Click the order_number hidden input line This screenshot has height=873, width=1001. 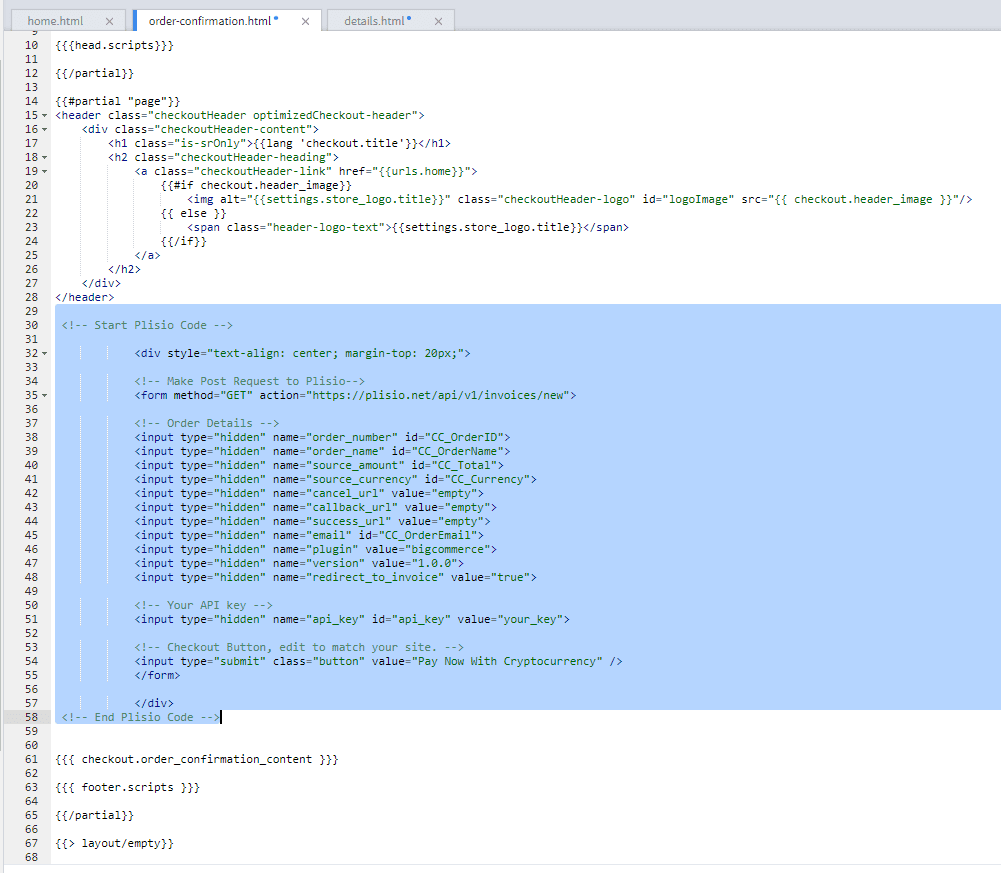tap(322, 437)
